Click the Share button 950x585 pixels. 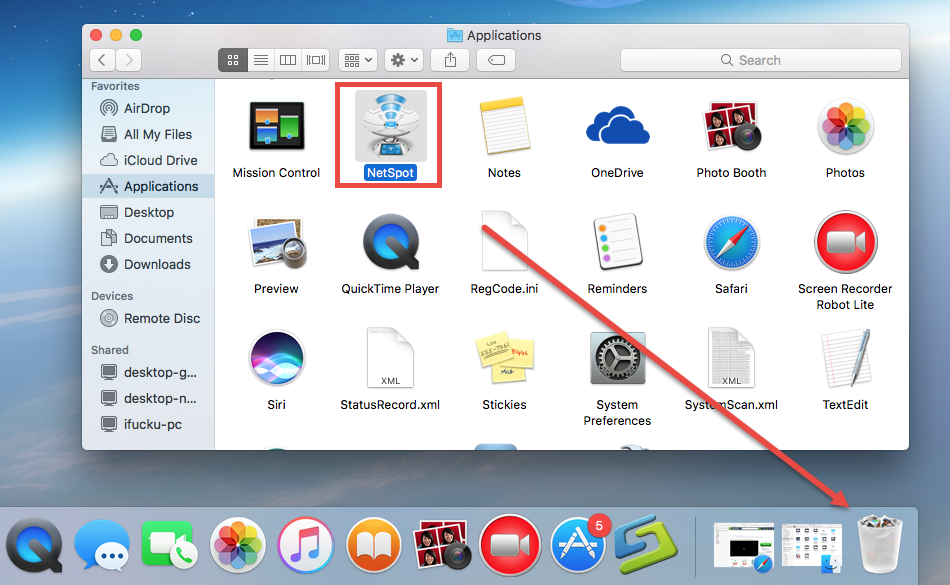(450, 59)
